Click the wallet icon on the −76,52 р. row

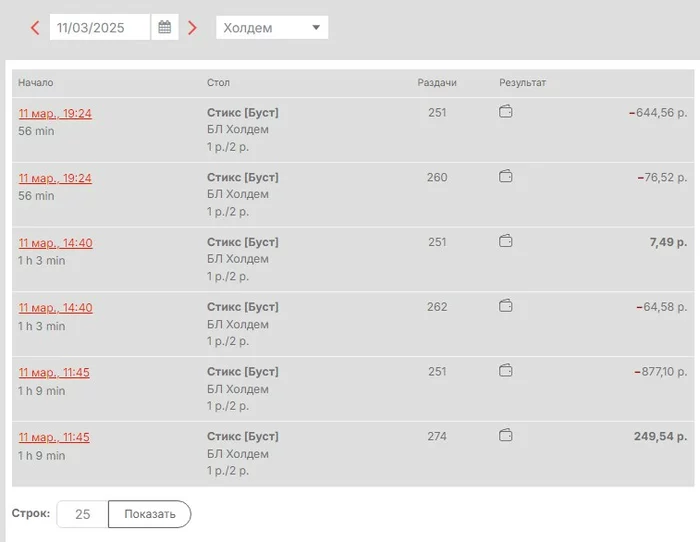[x=506, y=177]
